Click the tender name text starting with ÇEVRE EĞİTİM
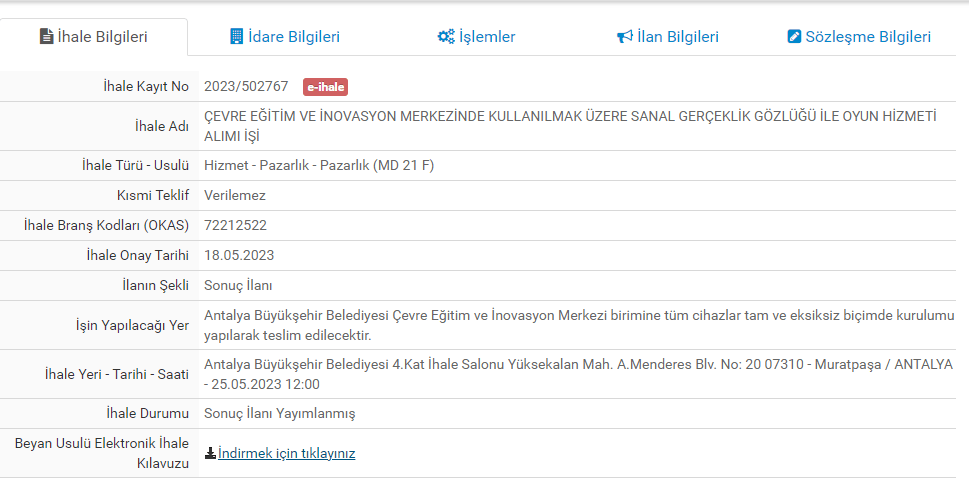The height and width of the screenshot is (485, 969). click(x=570, y=117)
